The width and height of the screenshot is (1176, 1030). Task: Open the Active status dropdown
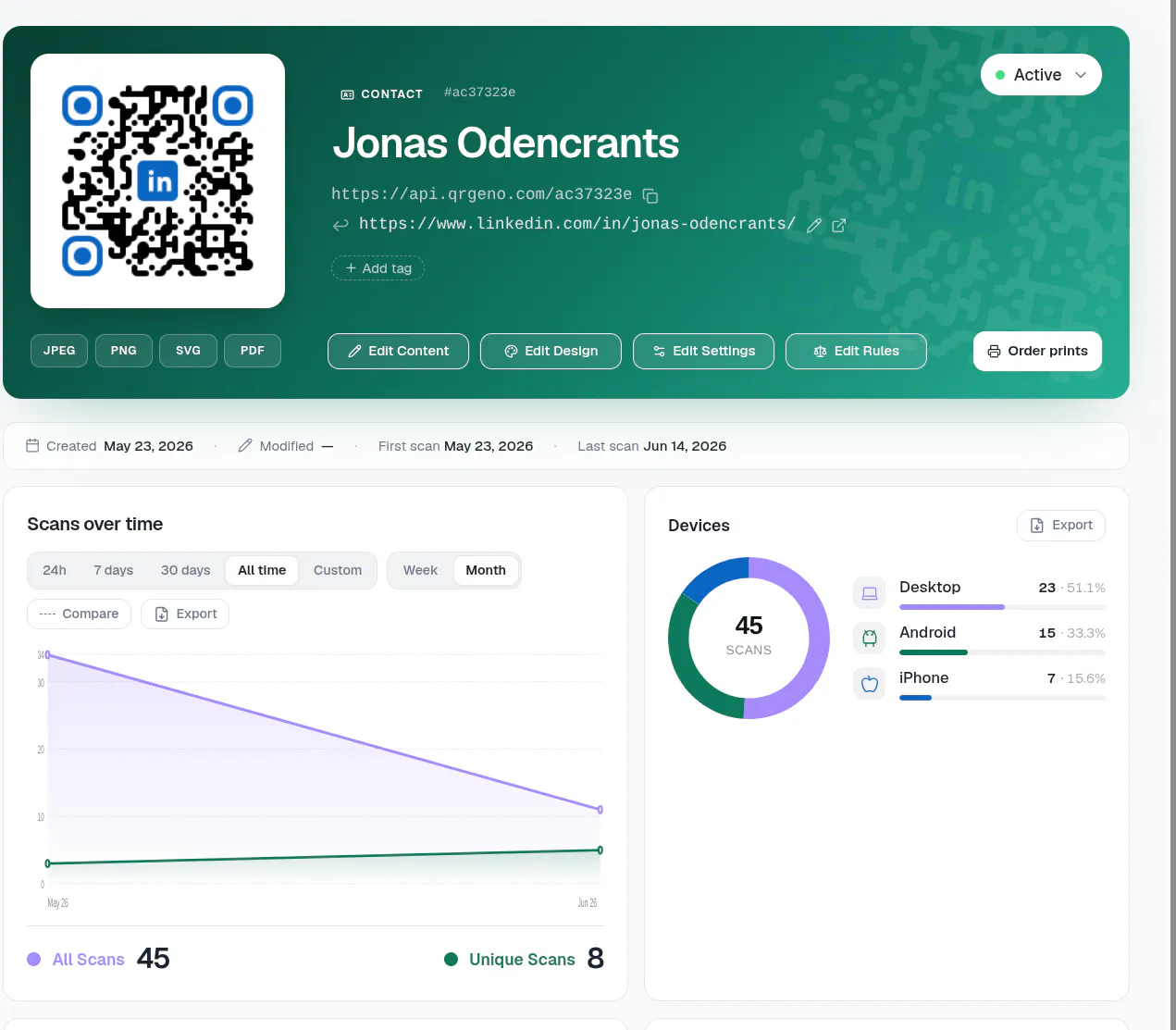1041,75
